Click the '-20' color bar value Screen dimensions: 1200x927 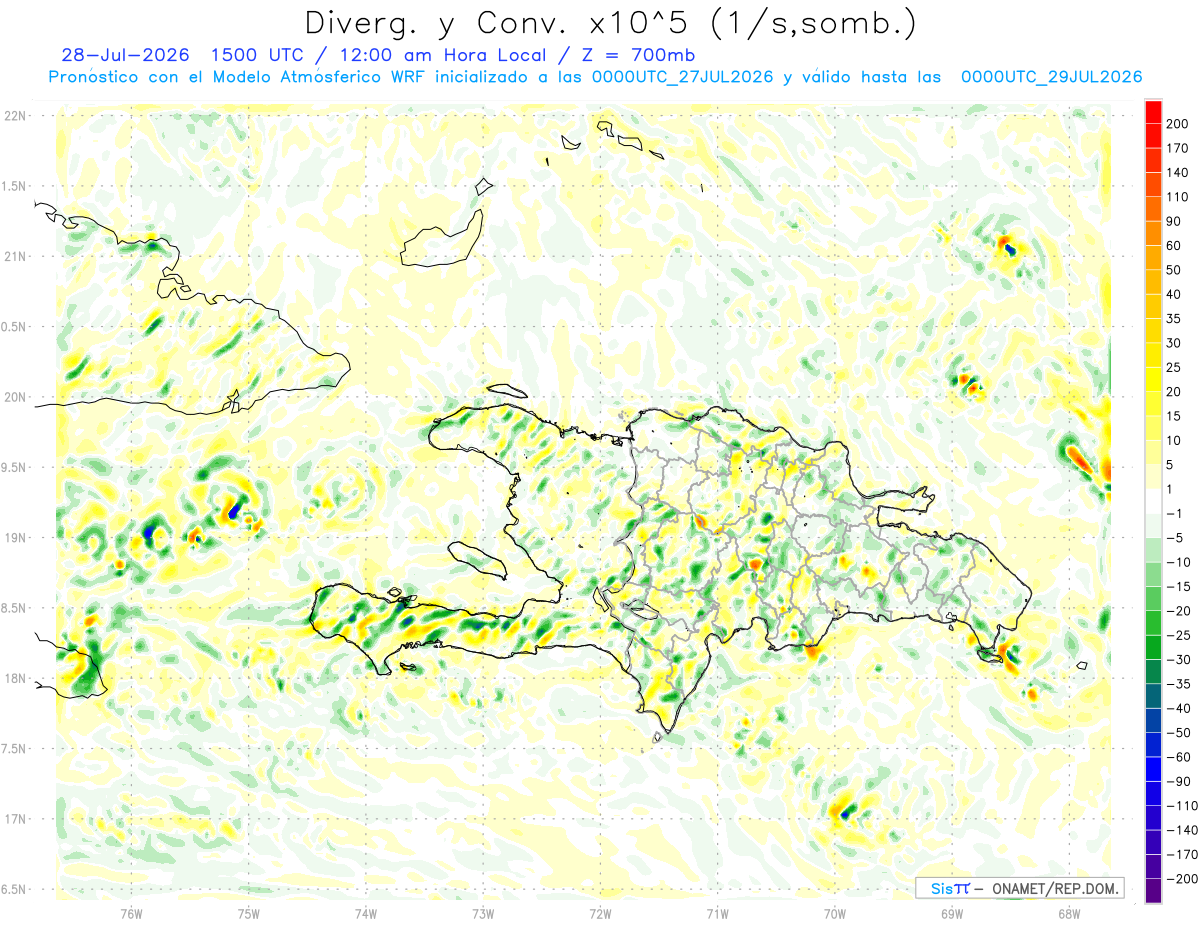point(1181,611)
